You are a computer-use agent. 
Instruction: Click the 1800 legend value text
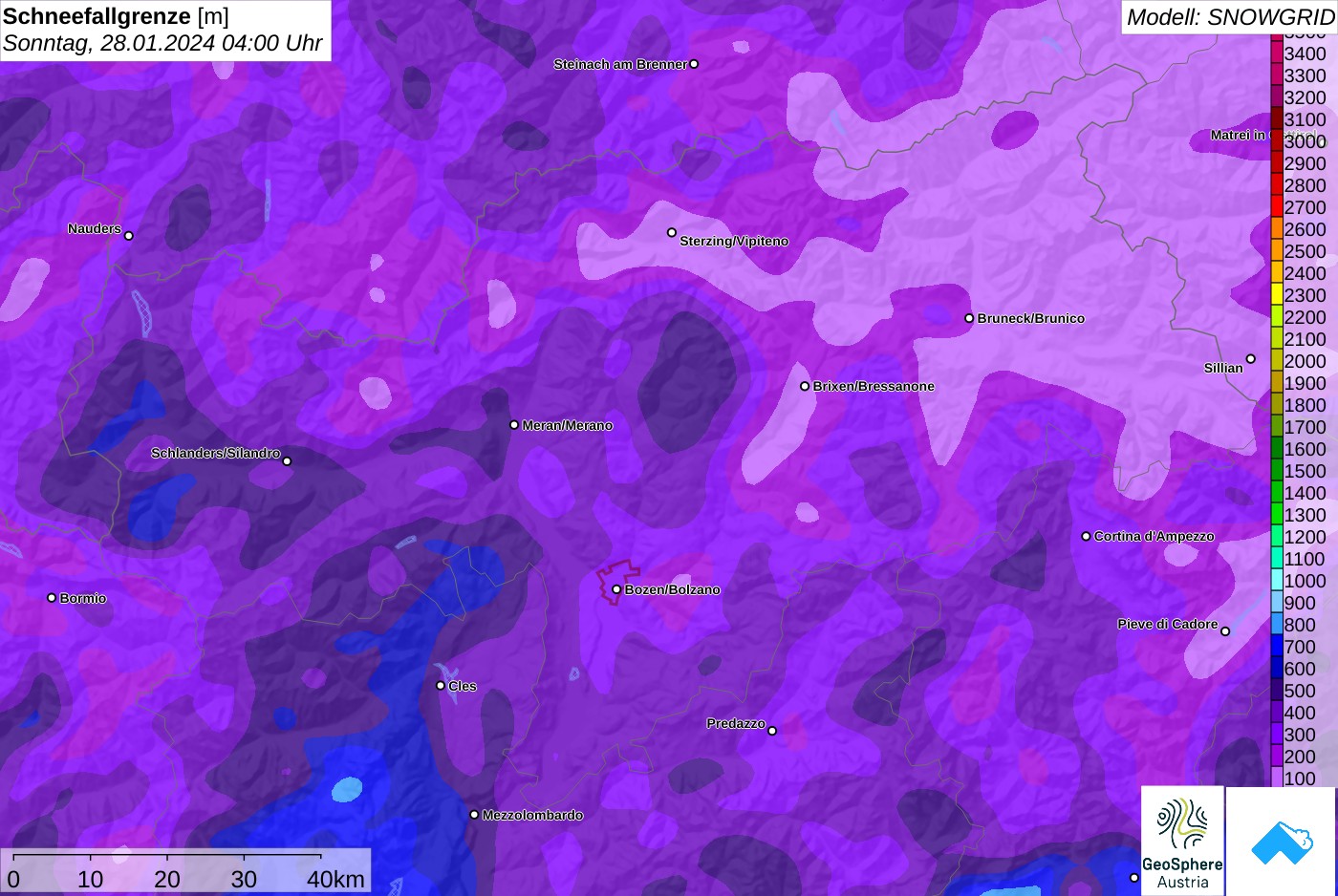pyautogui.click(x=1305, y=405)
